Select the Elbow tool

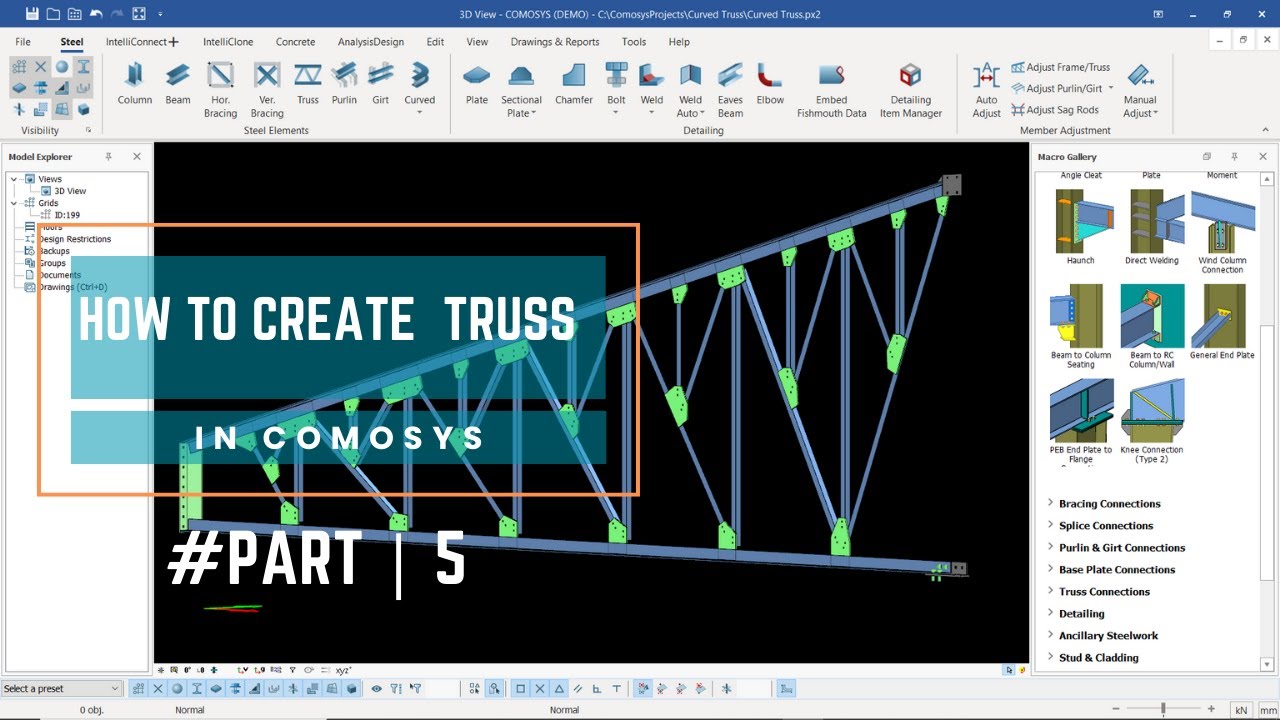pos(770,83)
